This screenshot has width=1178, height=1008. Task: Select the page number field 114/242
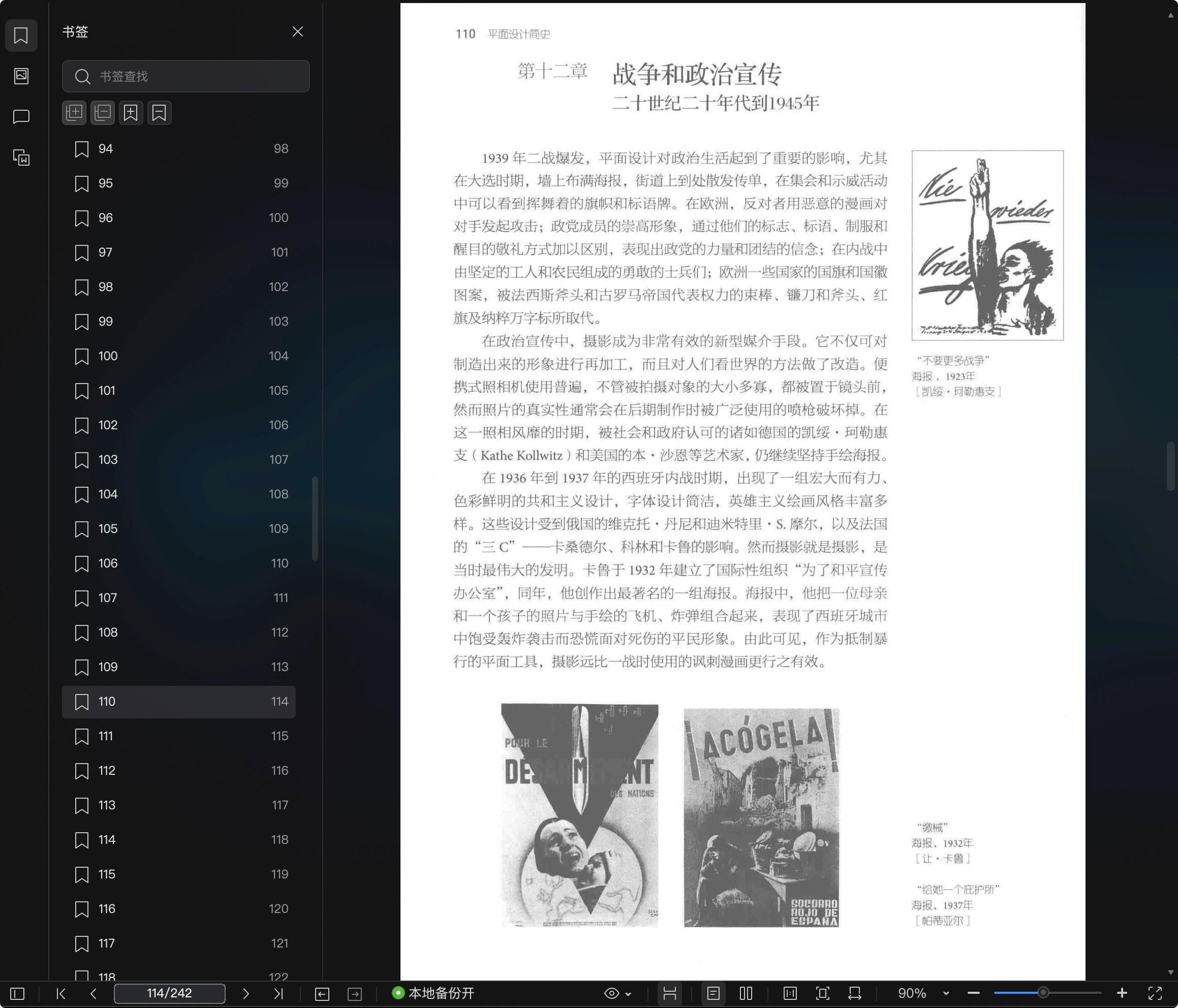(x=169, y=993)
